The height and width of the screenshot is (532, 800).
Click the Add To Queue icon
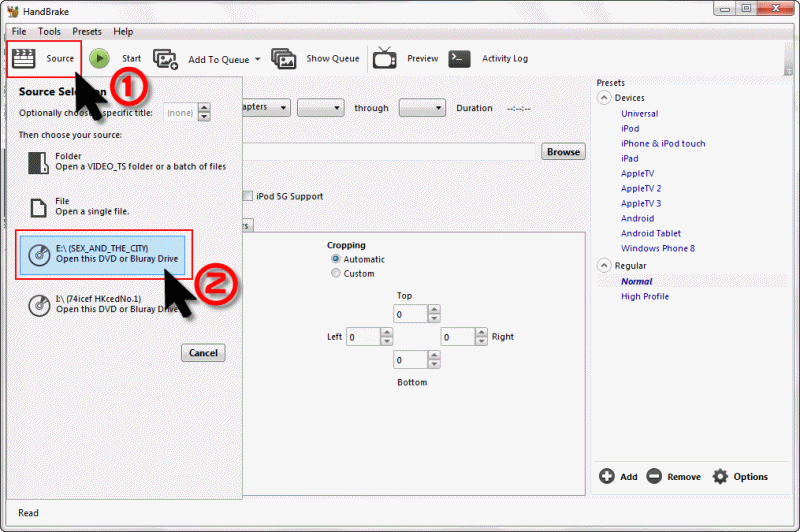(166, 59)
